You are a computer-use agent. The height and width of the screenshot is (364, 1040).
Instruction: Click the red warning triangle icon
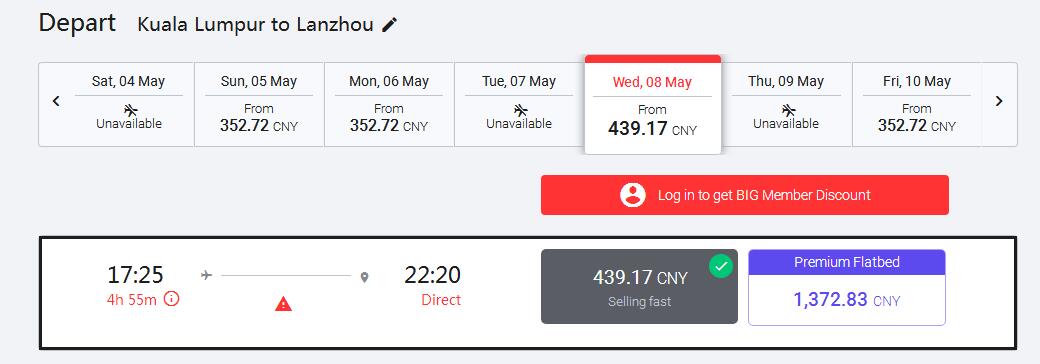(284, 304)
